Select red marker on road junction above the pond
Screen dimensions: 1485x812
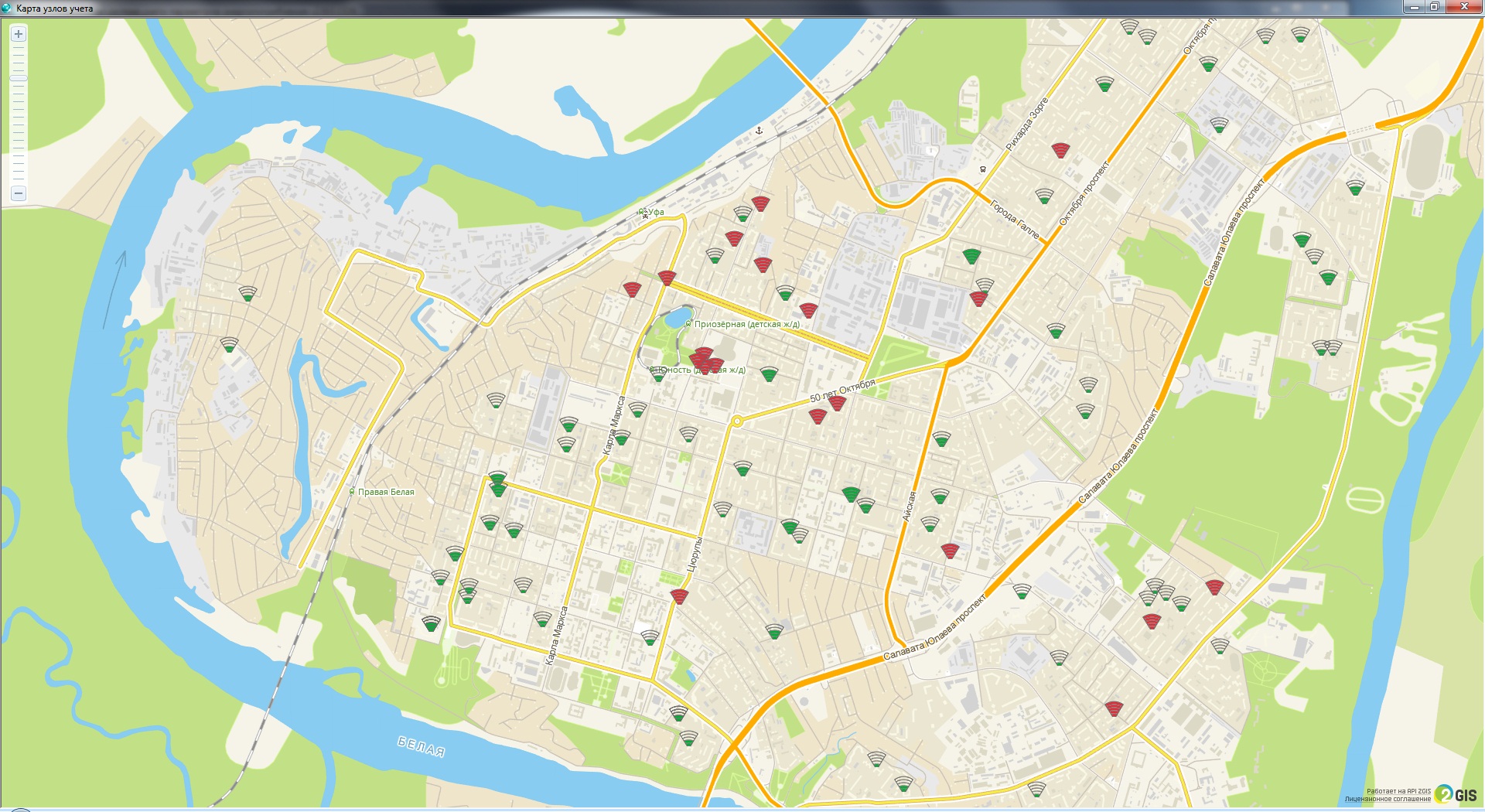(667, 278)
